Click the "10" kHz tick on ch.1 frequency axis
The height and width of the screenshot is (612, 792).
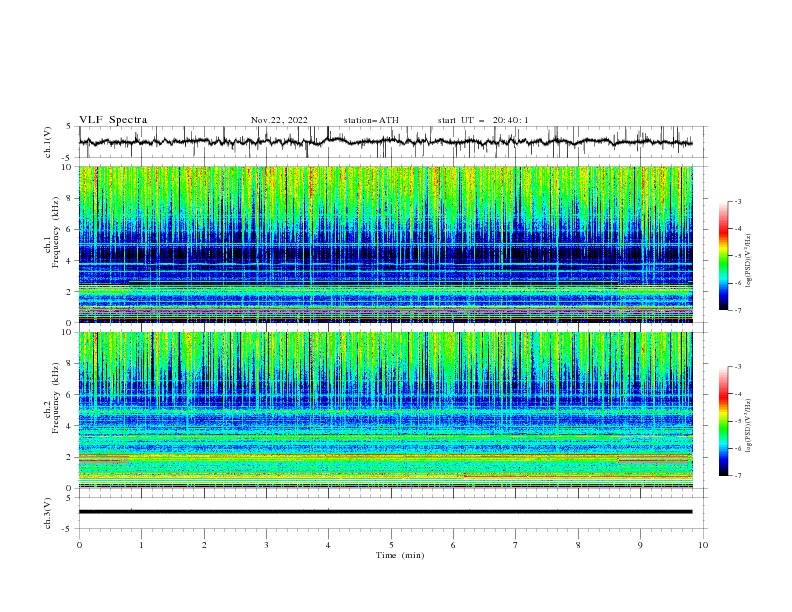[x=68, y=167]
